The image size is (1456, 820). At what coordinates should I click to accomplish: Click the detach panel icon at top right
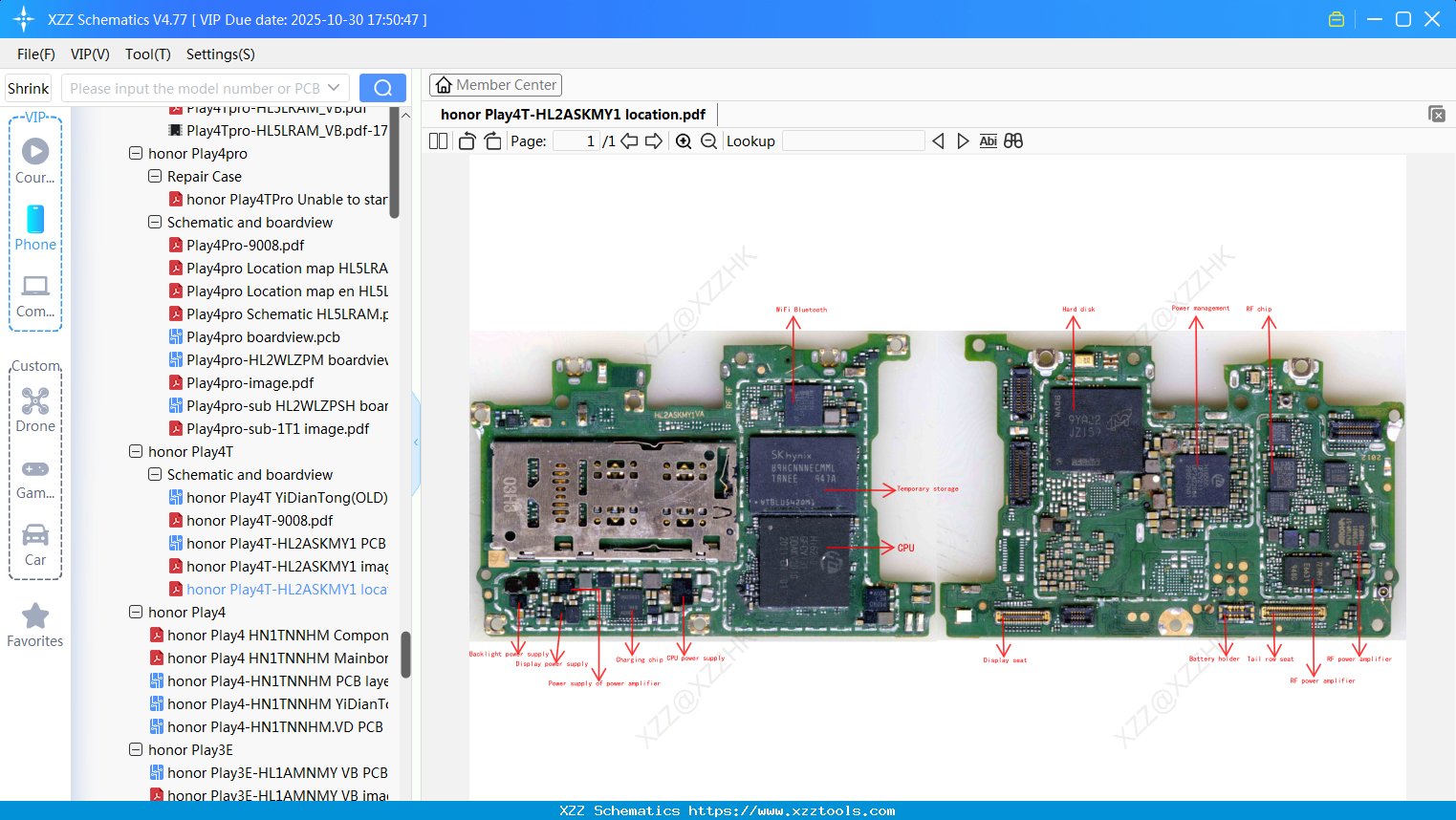(1437, 114)
